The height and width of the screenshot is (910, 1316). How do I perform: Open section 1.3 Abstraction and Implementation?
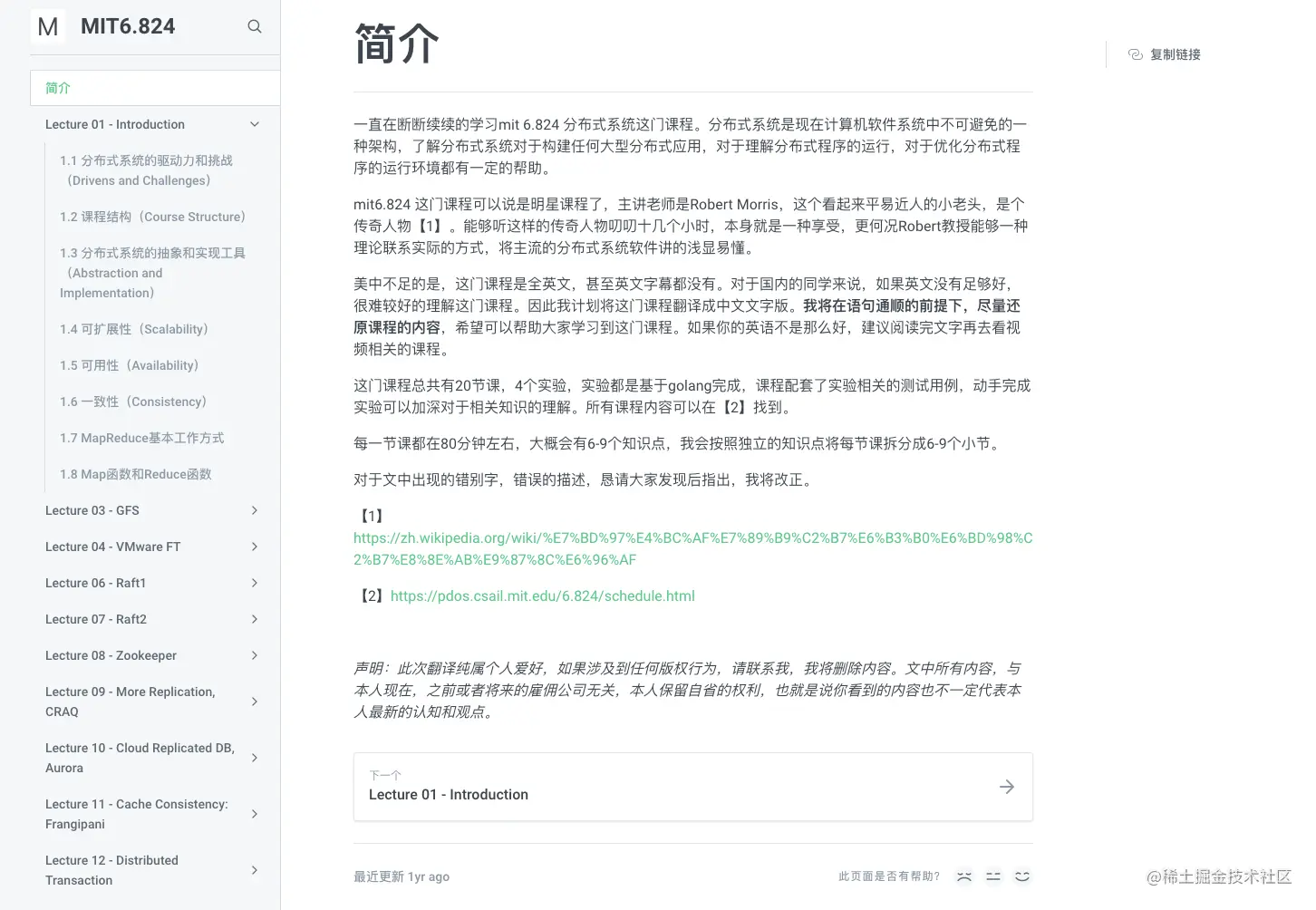[153, 273]
